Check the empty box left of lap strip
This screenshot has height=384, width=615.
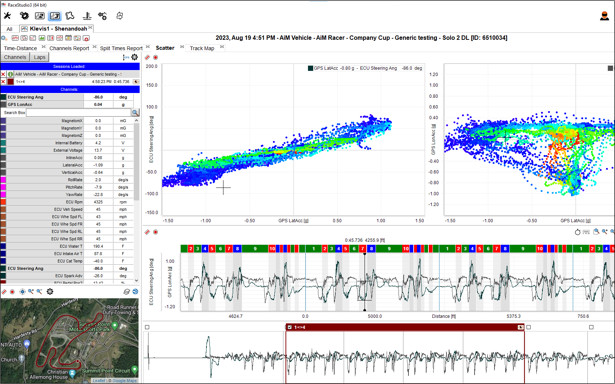[x=147, y=327]
